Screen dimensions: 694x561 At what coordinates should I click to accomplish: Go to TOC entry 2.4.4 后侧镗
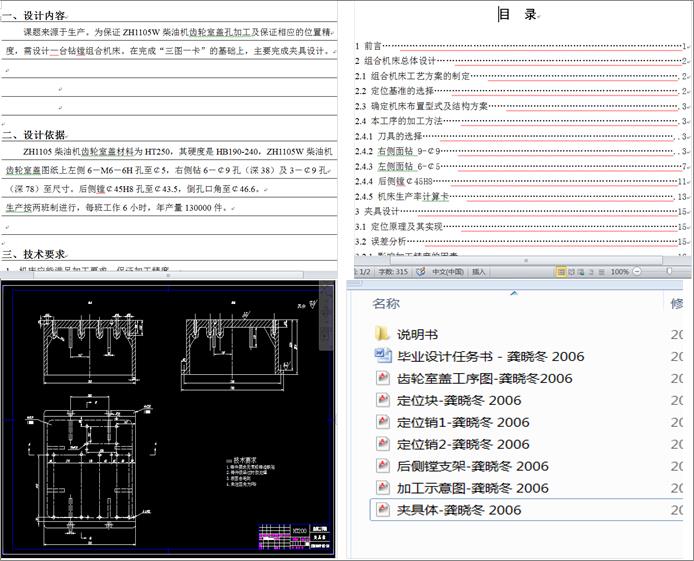pos(520,181)
